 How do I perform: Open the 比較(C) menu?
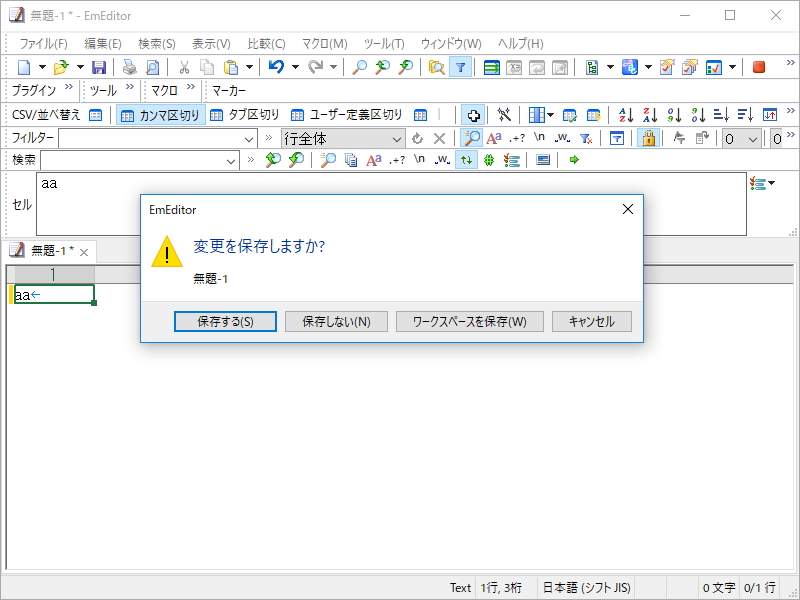click(x=266, y=44)
